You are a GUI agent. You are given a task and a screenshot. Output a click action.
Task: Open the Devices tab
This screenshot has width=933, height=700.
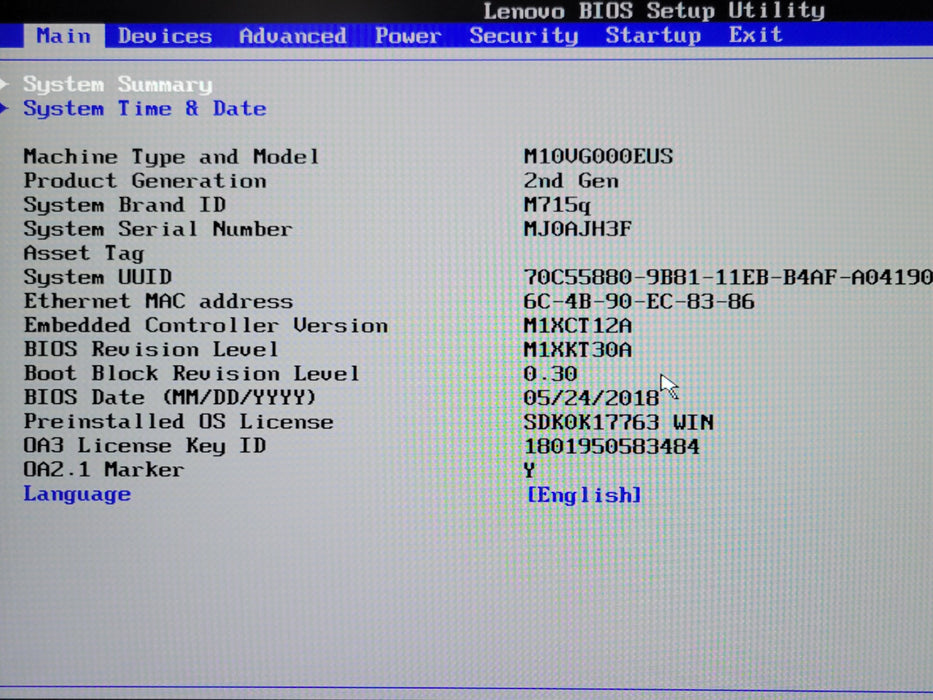[x=165, y=36]
